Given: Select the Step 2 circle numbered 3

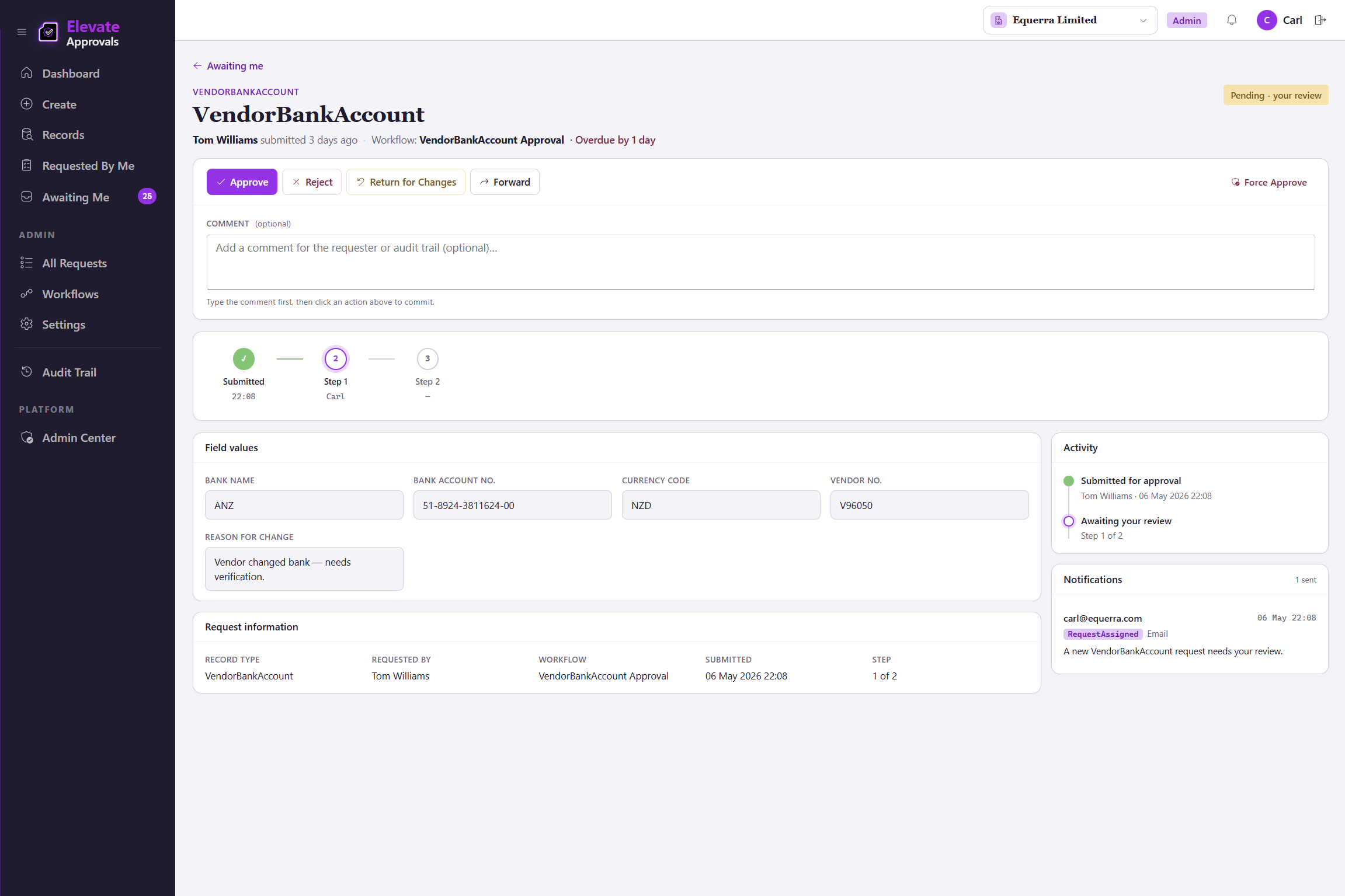Looking at the screenshot, I should coord(428,359).
